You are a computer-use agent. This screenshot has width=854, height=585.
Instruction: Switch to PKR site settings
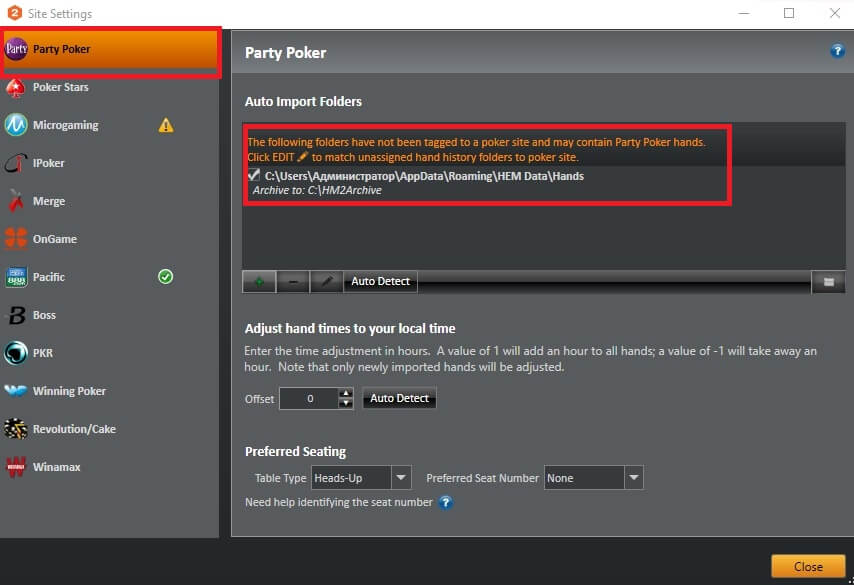tap(109, 353)
